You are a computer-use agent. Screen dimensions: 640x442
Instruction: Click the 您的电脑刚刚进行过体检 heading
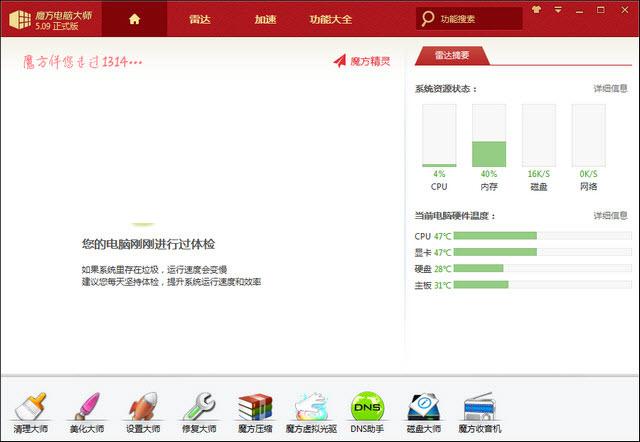click(x=148, y=244)
